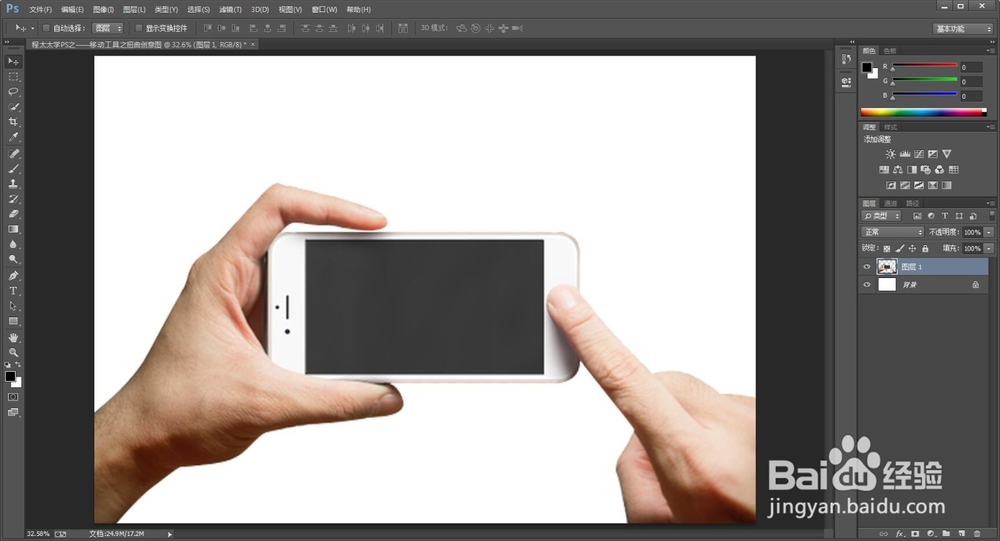The image size is (1000, 541).
Task: Open the Color panel flyout menu
Action: coord(990,50)
